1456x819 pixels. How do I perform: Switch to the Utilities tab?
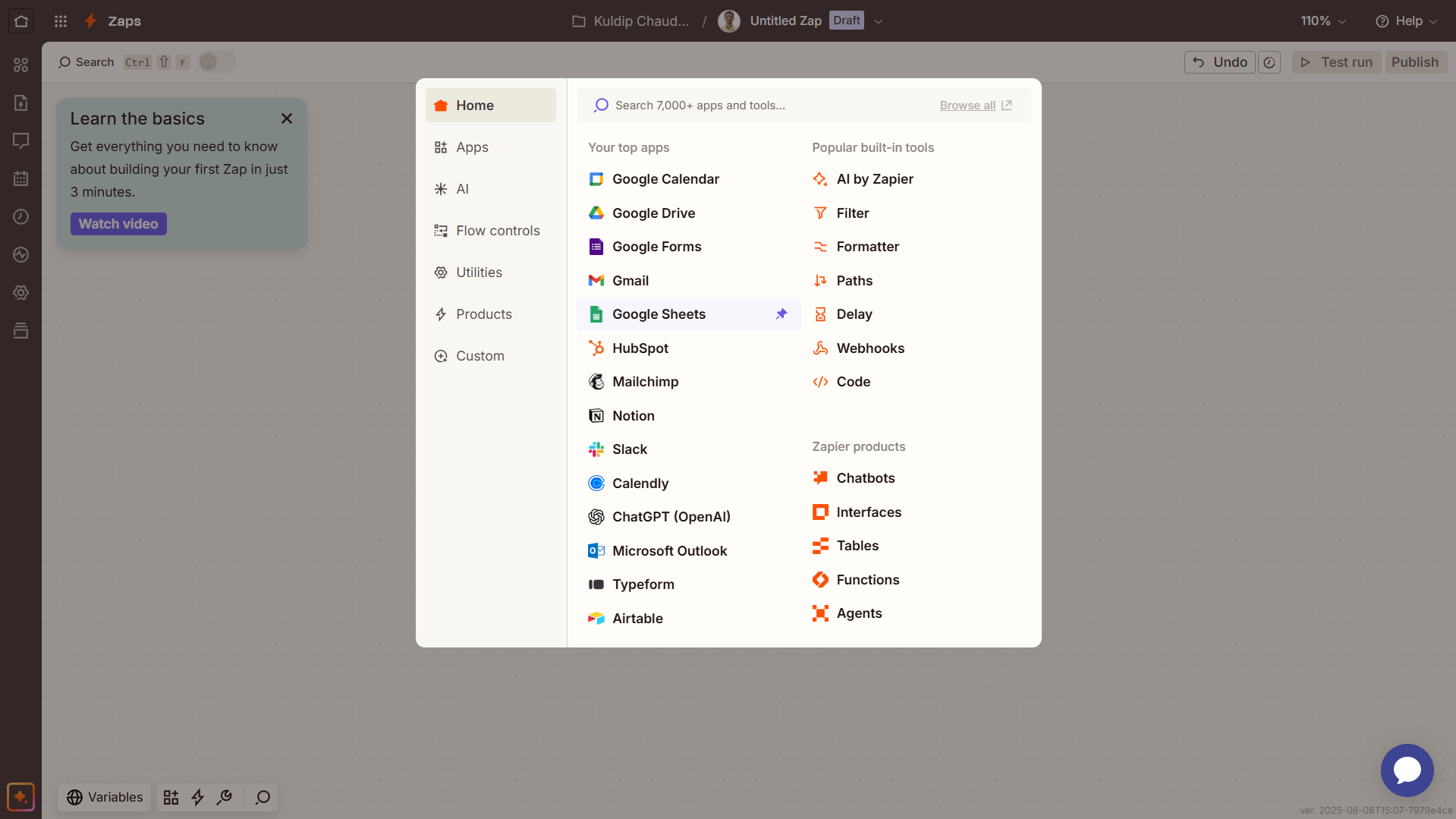[x=491, y=272]
